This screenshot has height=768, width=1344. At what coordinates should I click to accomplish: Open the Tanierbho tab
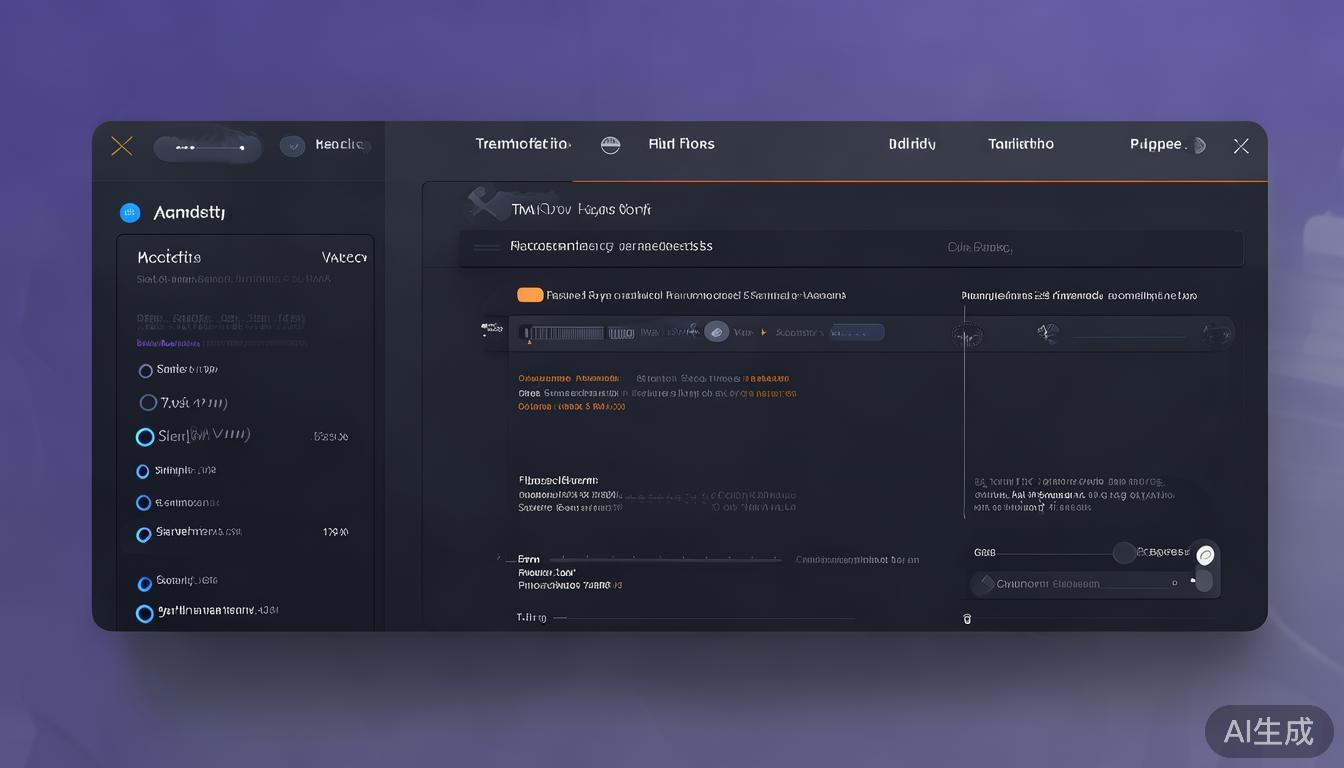pyautogui.click(x=1020, y=144)
